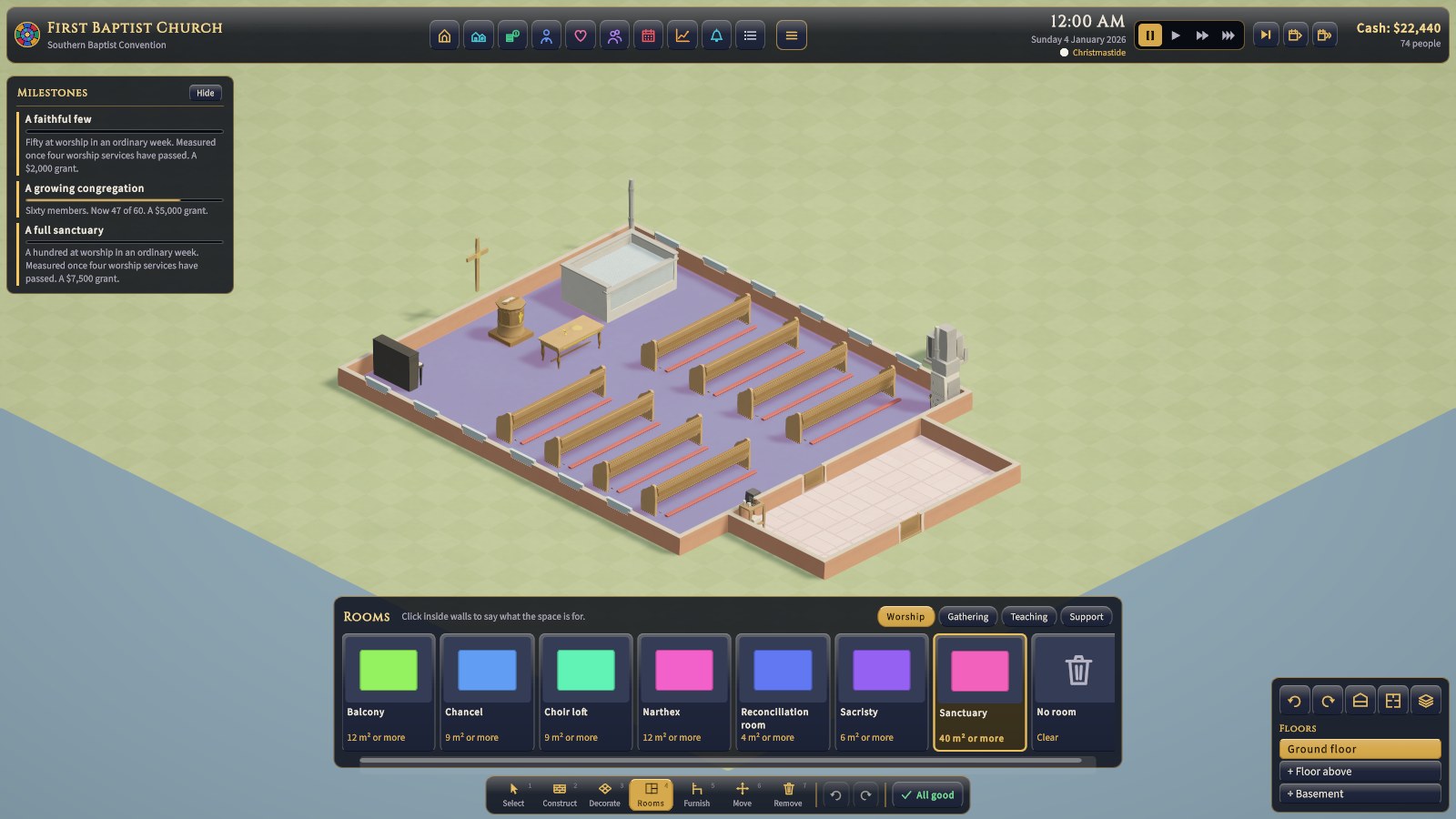This screenshot has width=1456, height=819.
Task: Click the floor plan grid icon
Action: click(1393, 701)
